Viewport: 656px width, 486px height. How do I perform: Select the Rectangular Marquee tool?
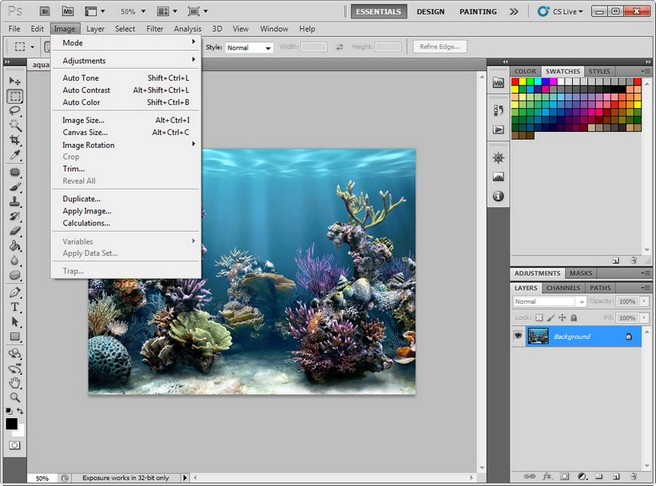[15, 96]
